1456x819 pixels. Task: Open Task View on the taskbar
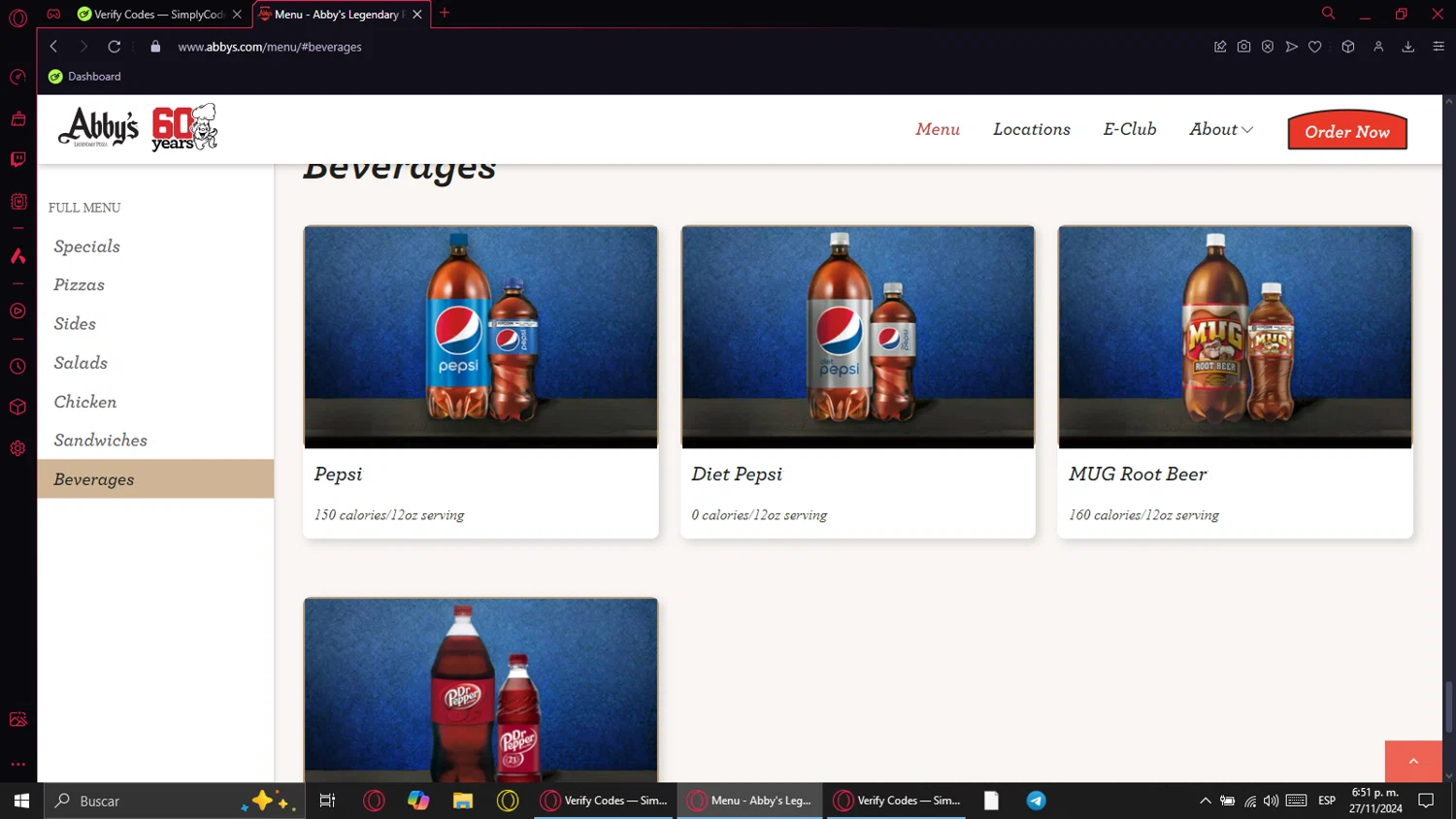(x=327, y=801)
